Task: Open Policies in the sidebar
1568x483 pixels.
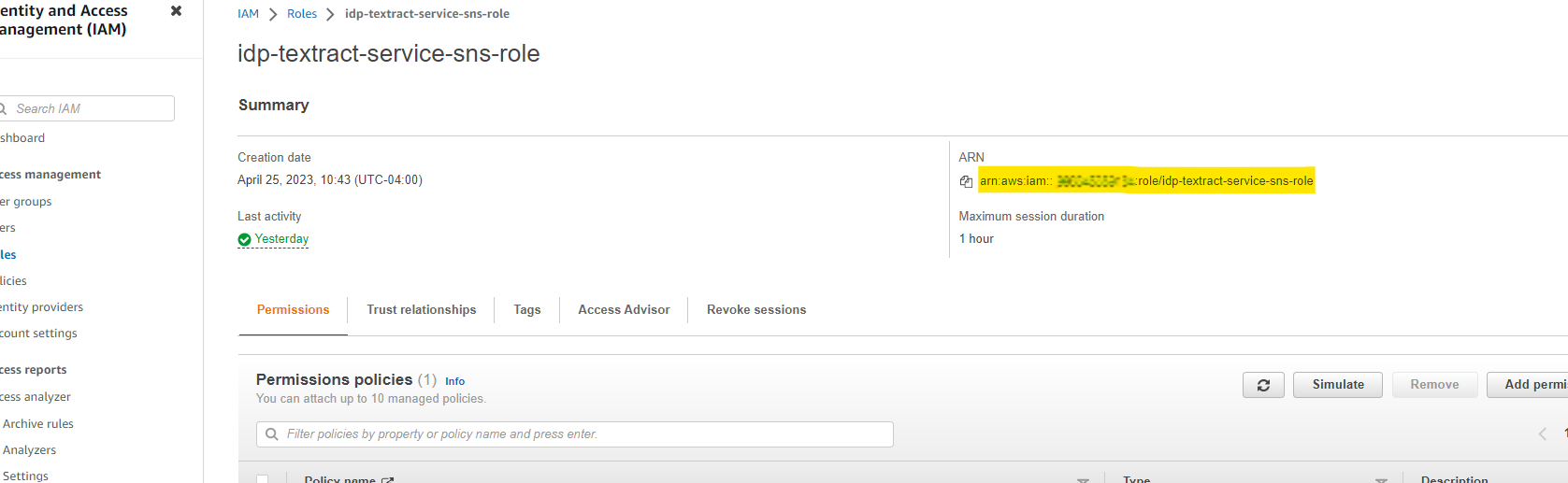Action: [13, 281]
